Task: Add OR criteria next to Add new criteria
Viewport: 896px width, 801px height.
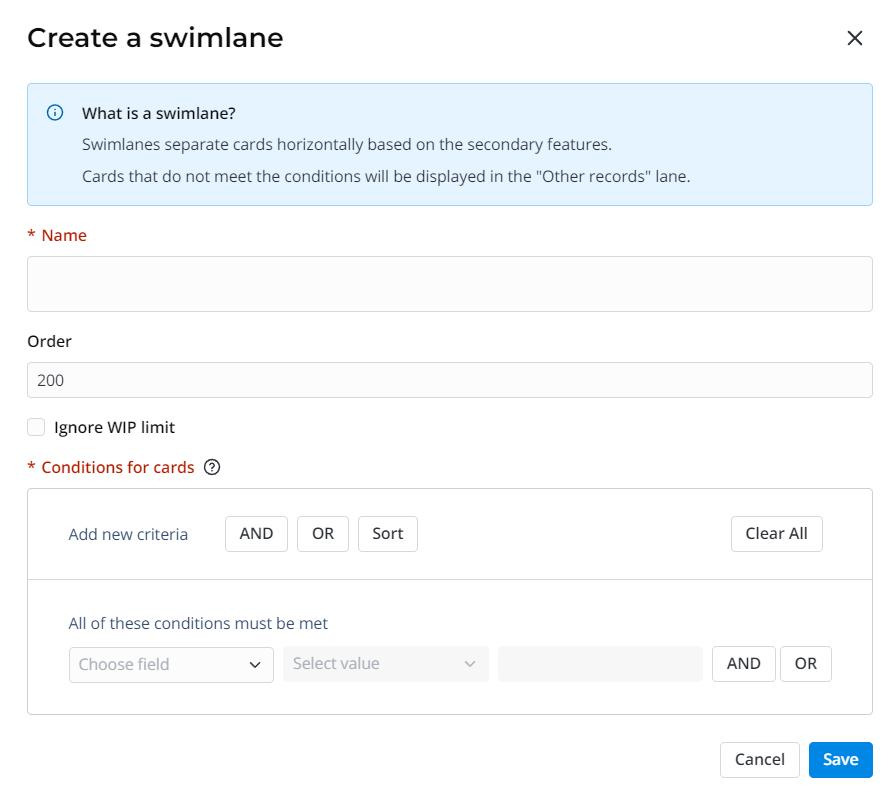Action: [322, 534]
